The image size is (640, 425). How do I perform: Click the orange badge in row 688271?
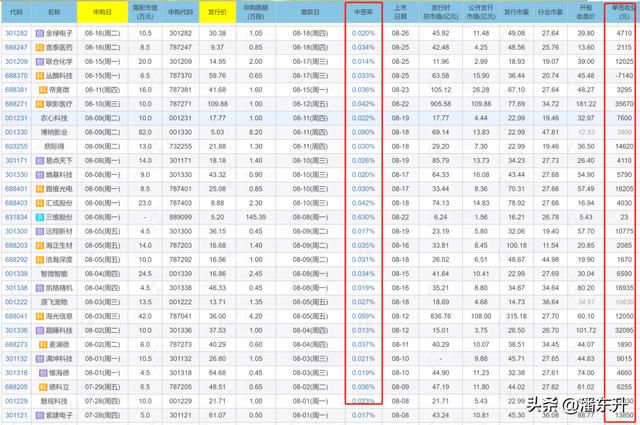[40, 104]
